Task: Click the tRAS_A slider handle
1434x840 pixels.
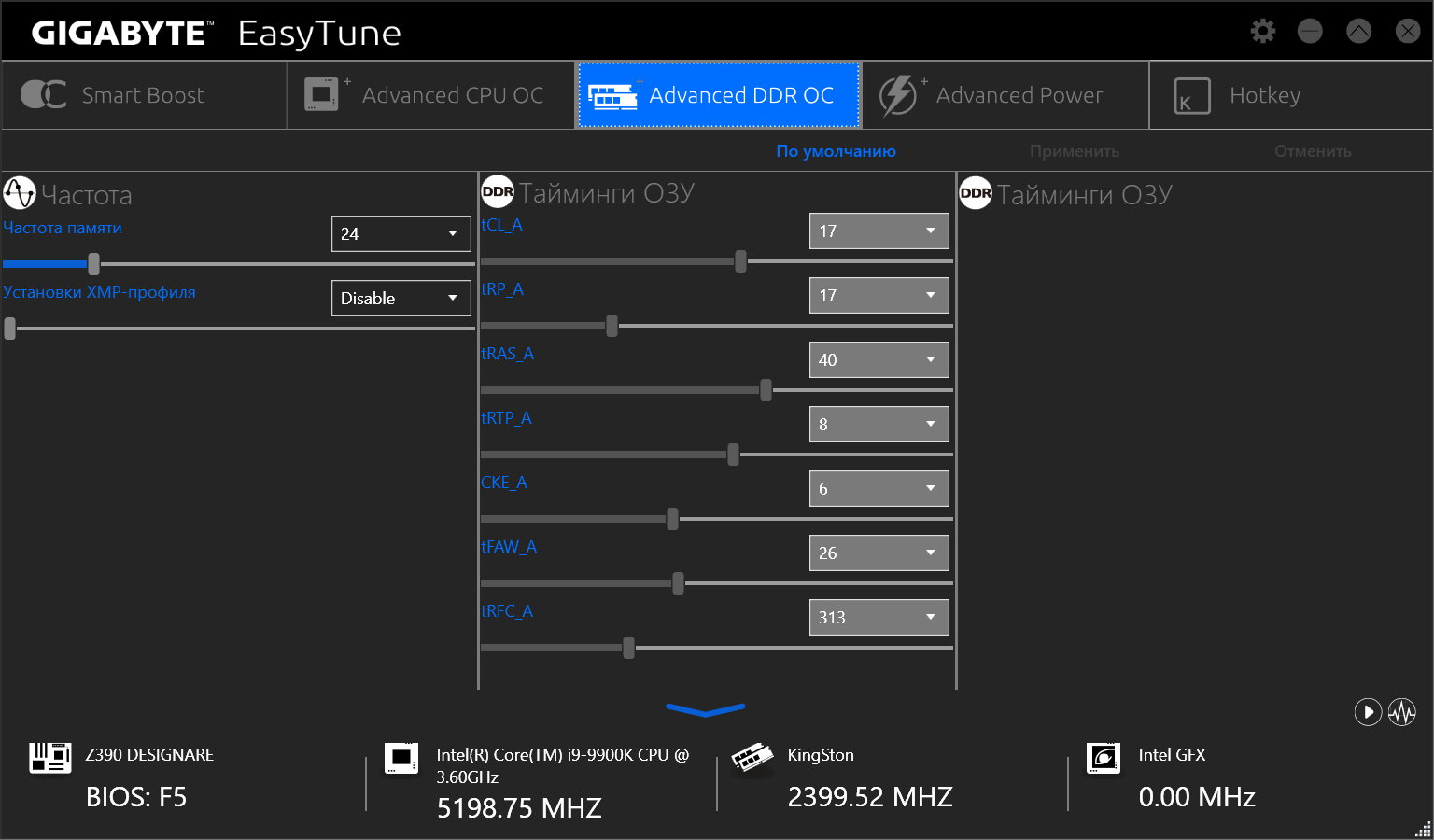Action: [766, 390]
